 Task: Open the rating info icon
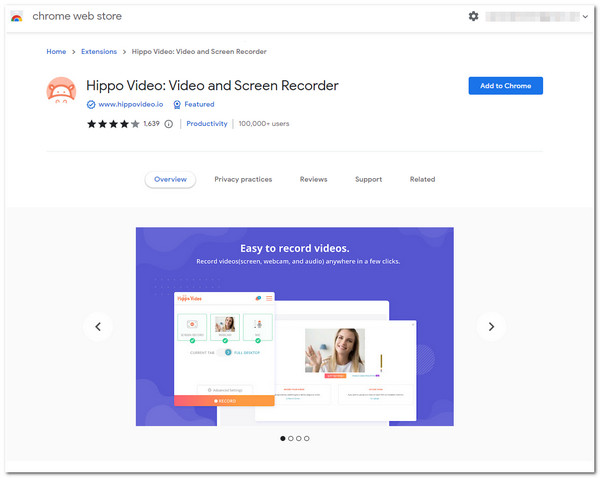tap(168, 124)
